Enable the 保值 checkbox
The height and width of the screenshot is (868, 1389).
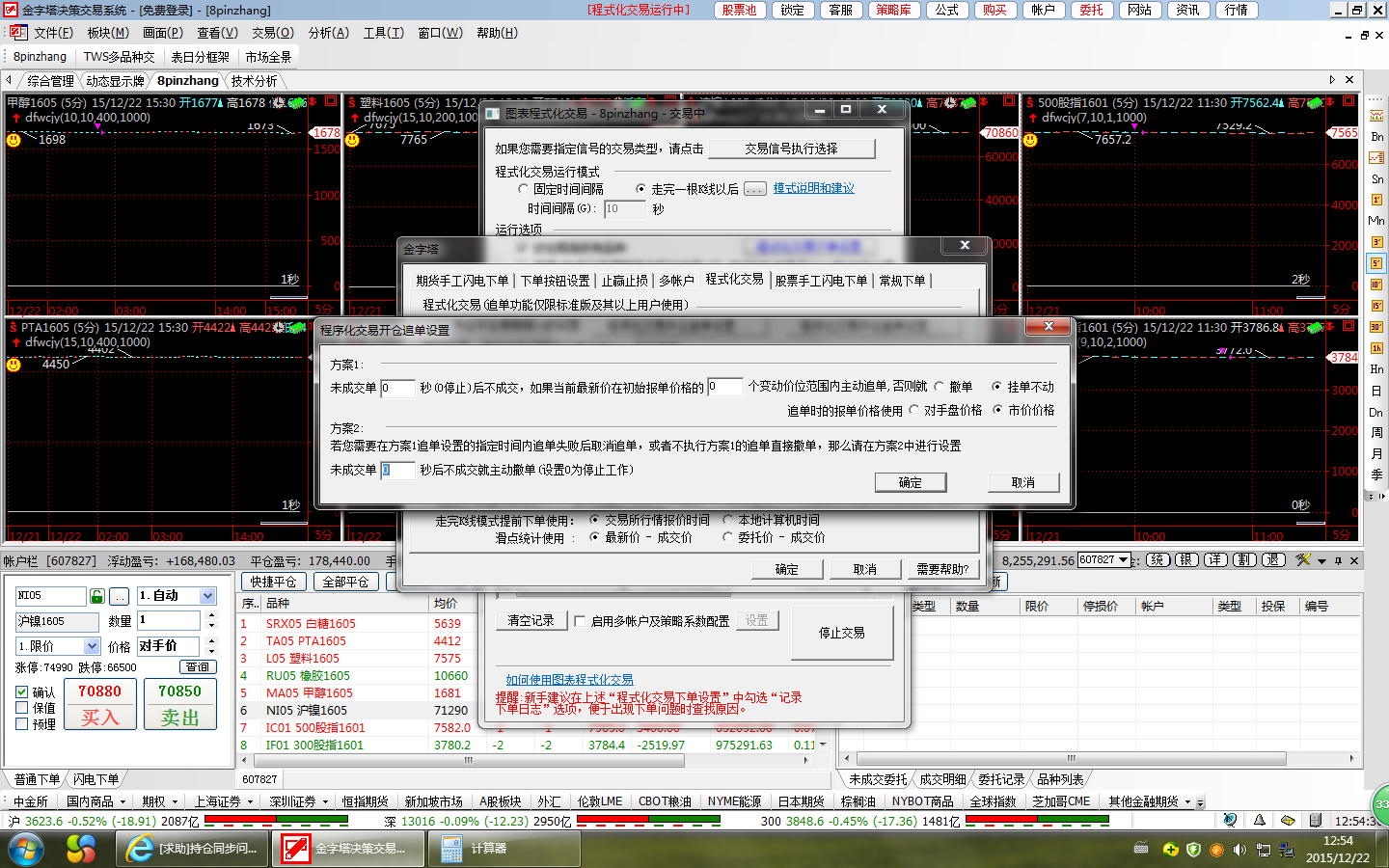point(22,708)
